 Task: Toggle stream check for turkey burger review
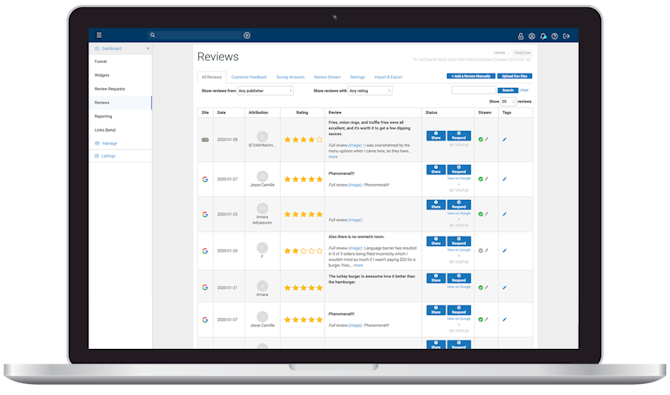pyautogui.click(x=481, y=288)
